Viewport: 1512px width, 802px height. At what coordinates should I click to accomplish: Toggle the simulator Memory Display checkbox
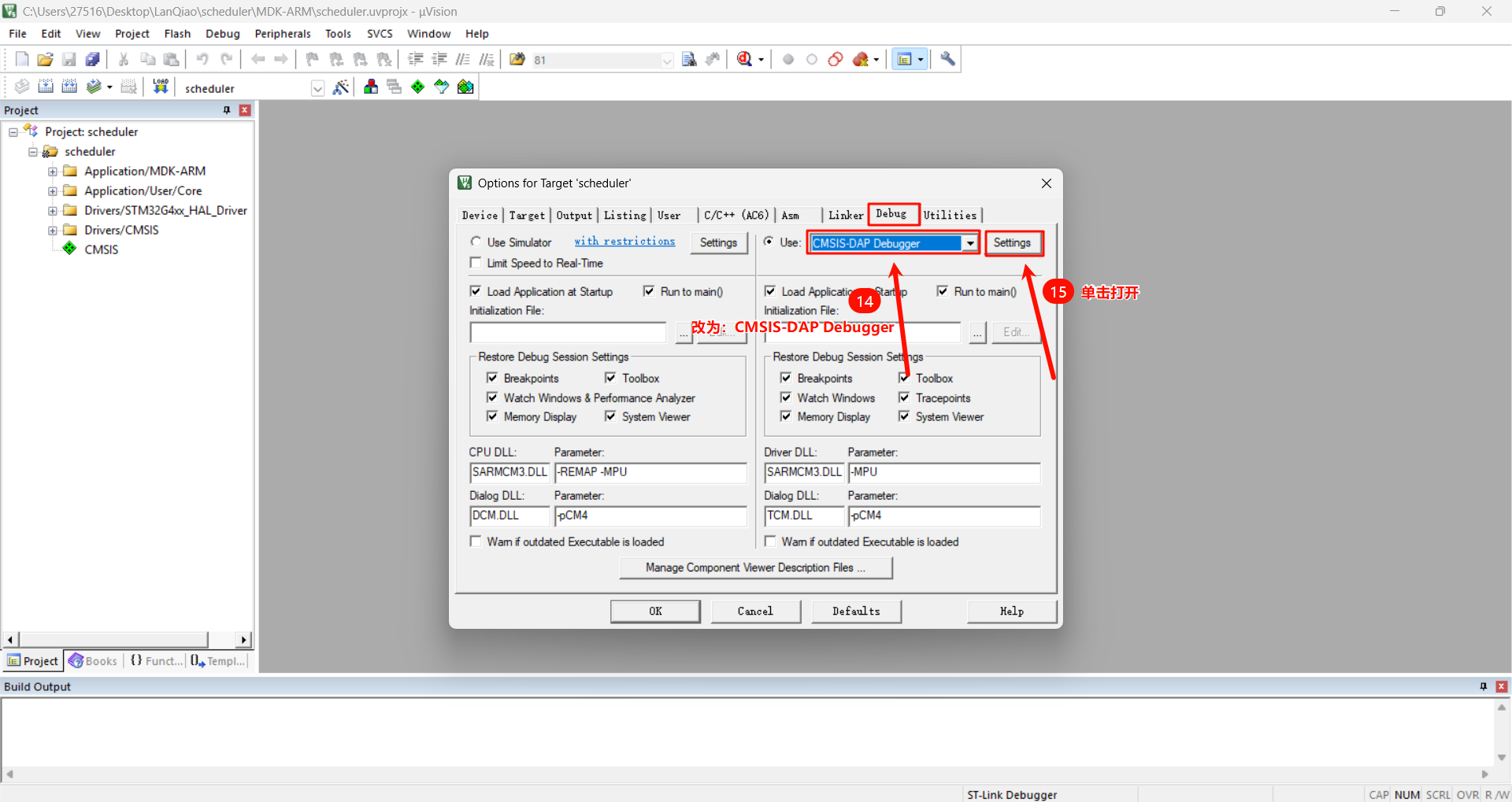click(x=492, y=416)
